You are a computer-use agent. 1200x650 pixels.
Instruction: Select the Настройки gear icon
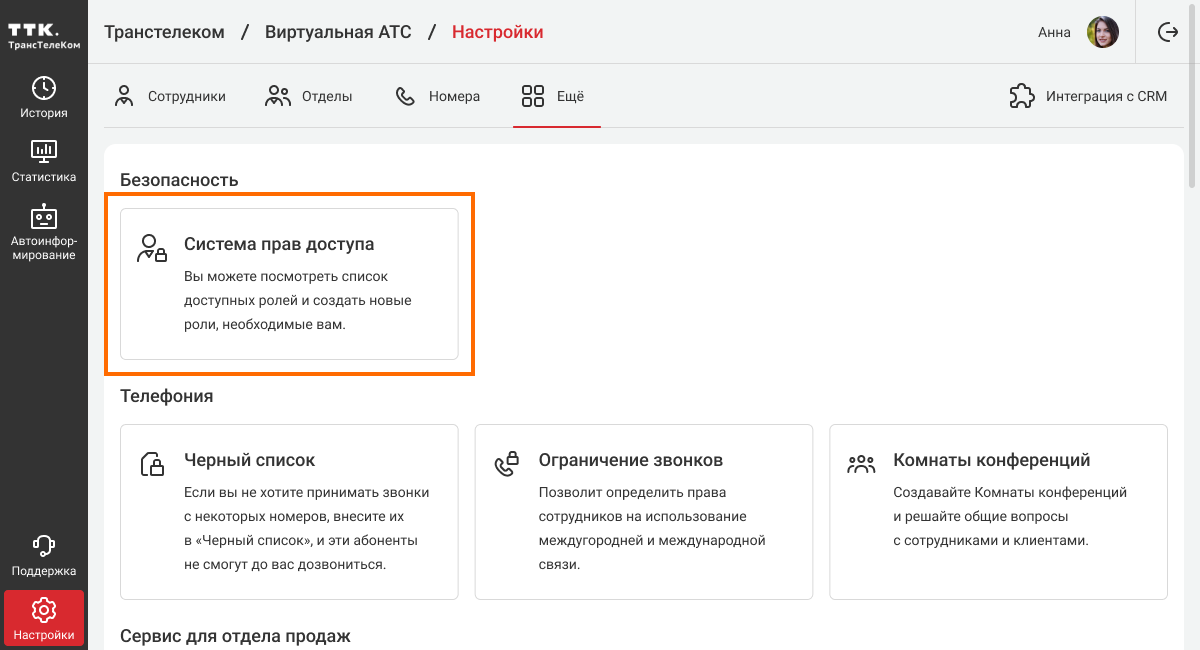point(44,610)
